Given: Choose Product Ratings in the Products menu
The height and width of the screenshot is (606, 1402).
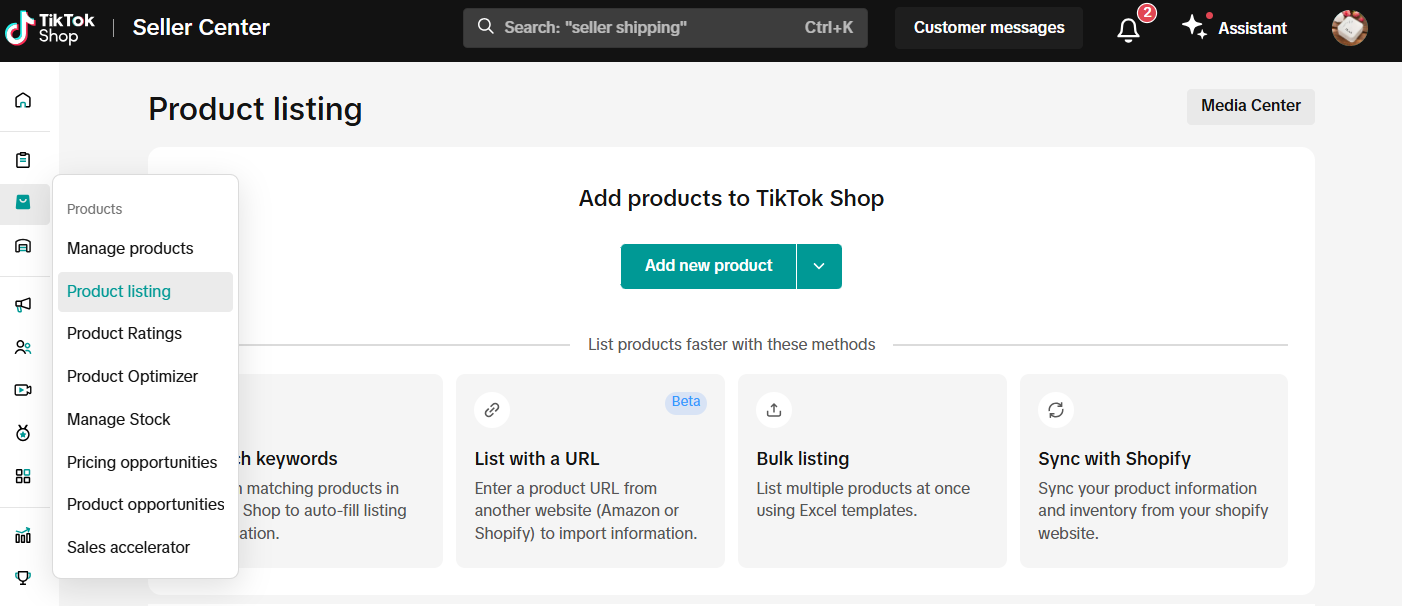Looking at the screenshot, I should point(124,333).
